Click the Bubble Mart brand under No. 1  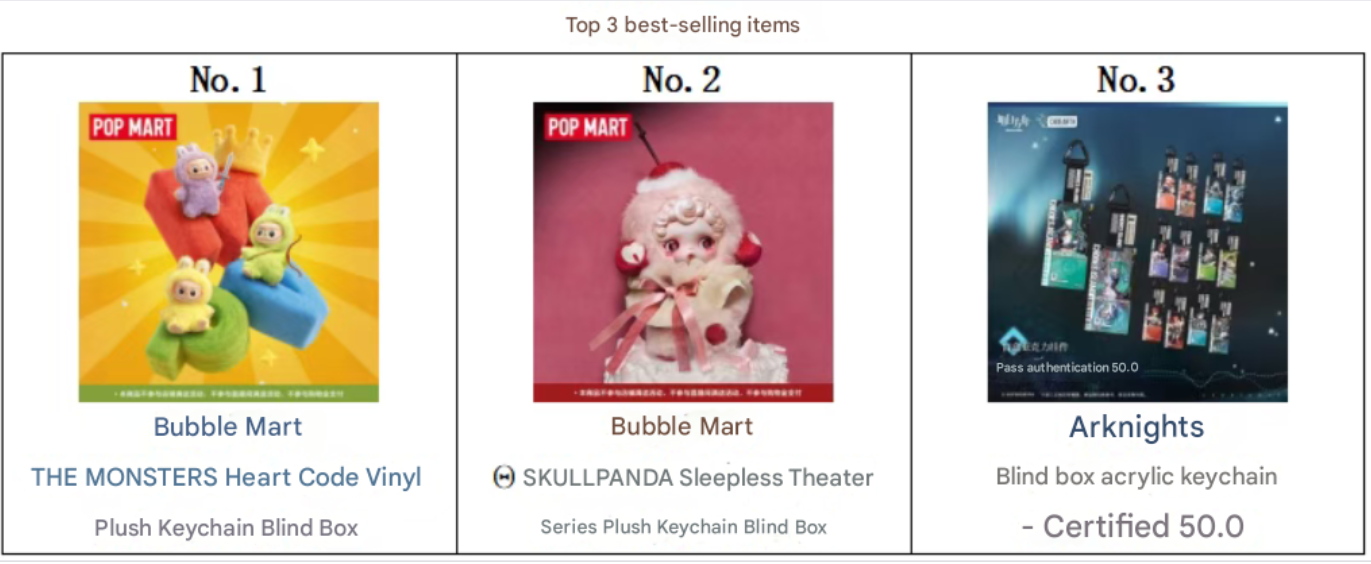pos(228,427)
